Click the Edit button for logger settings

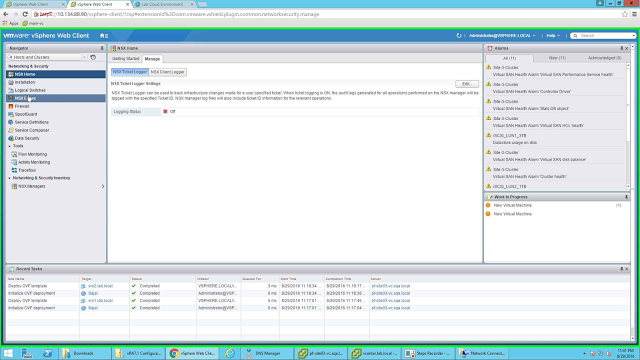click(x=467, y=84)
